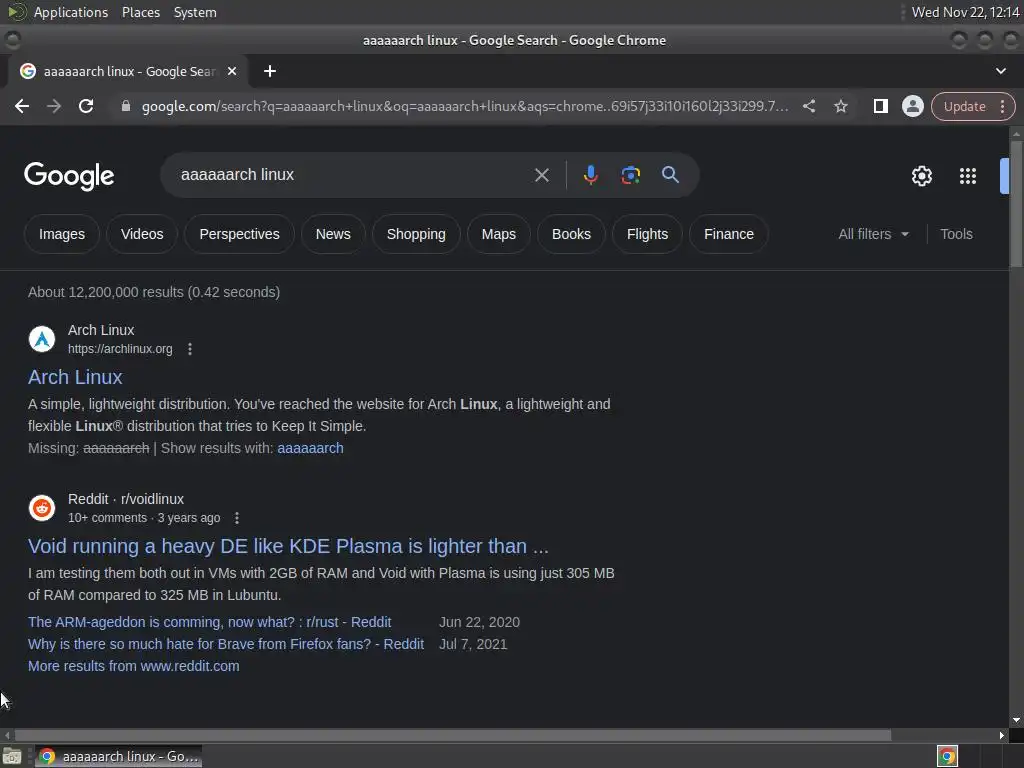Open Chrome side panel
The image size is (1024, 768).
pos(880,106)
